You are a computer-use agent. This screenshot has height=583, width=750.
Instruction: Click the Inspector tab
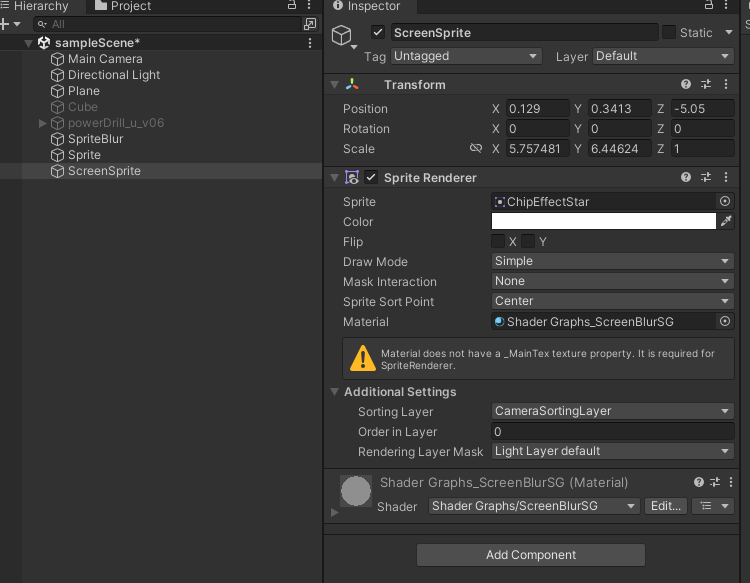tap(367, 6)
